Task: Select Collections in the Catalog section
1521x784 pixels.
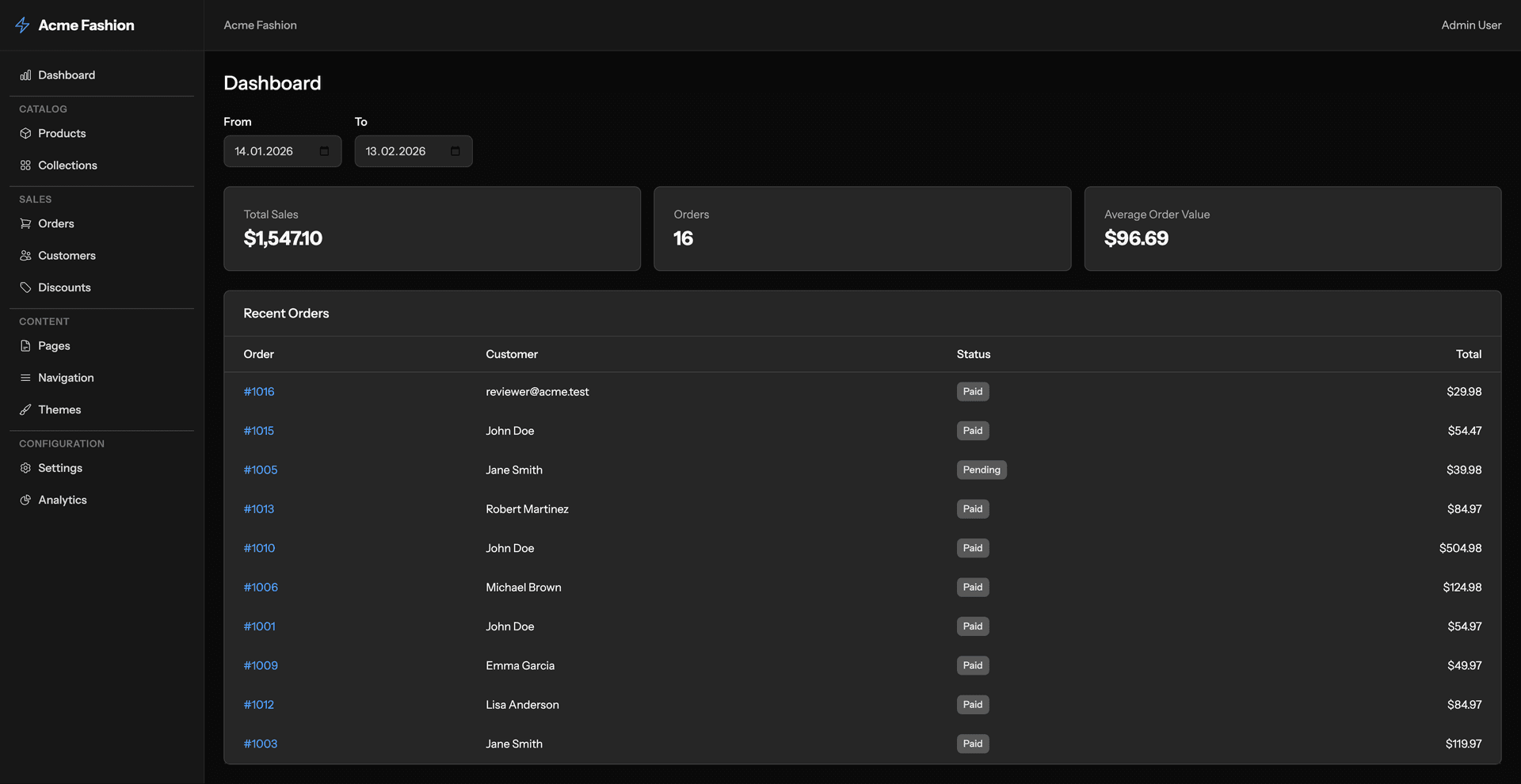Action: 67,165
